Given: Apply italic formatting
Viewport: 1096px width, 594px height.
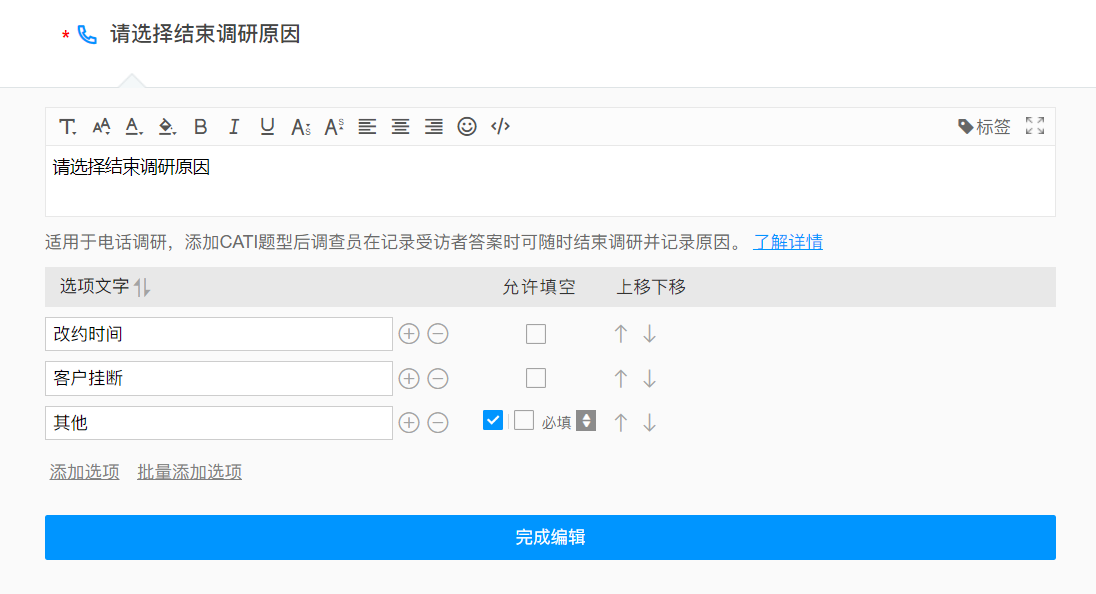Looking at the screenshot, I should point(233,126).
